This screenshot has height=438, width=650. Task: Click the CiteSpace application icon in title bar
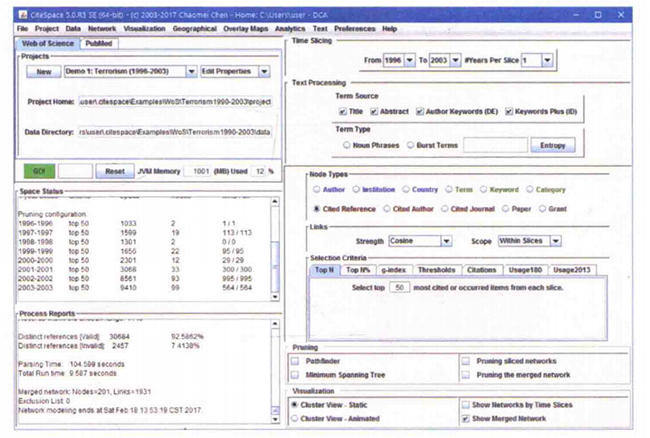point(24,17)
